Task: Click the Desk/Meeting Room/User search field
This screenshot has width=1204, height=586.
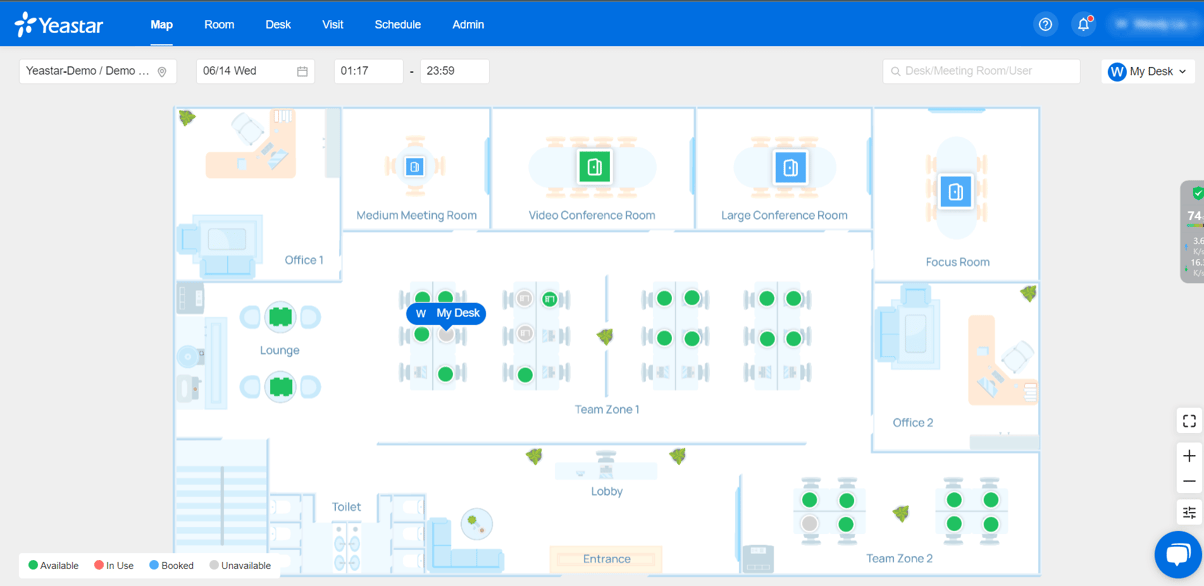Action: coord(981,71)
